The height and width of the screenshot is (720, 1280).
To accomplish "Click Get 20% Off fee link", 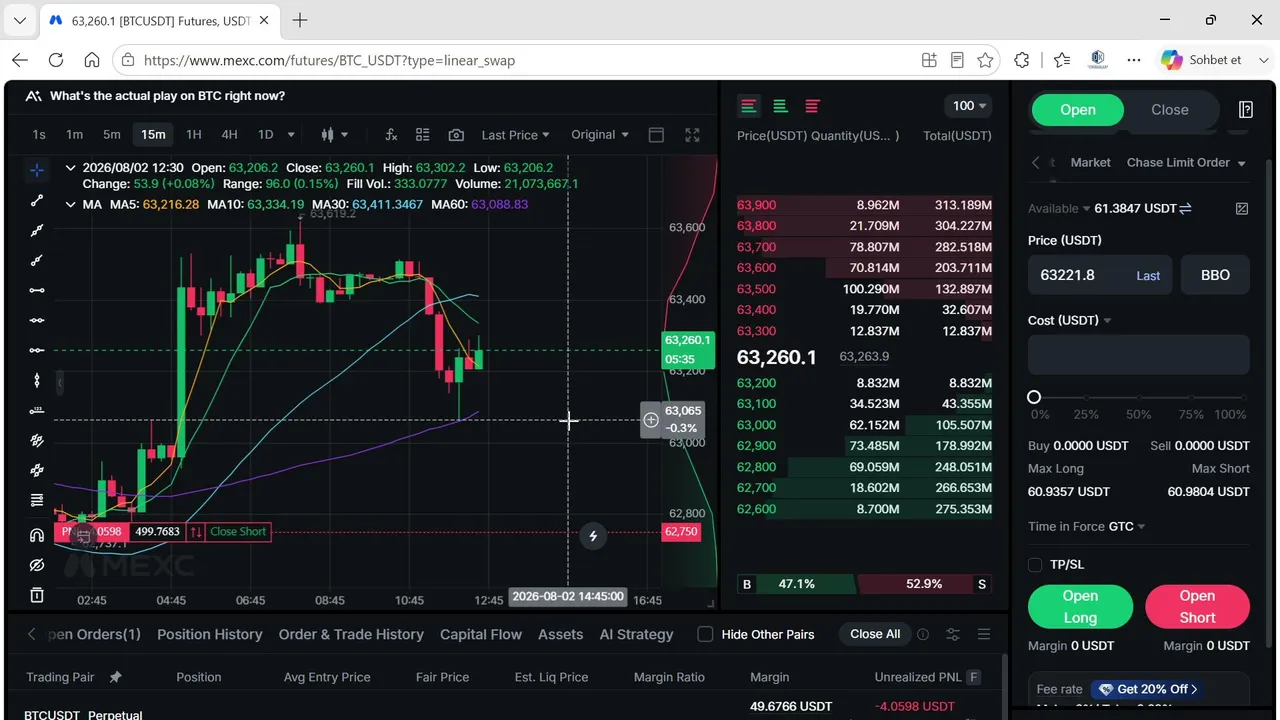I will pos(1148,689).
